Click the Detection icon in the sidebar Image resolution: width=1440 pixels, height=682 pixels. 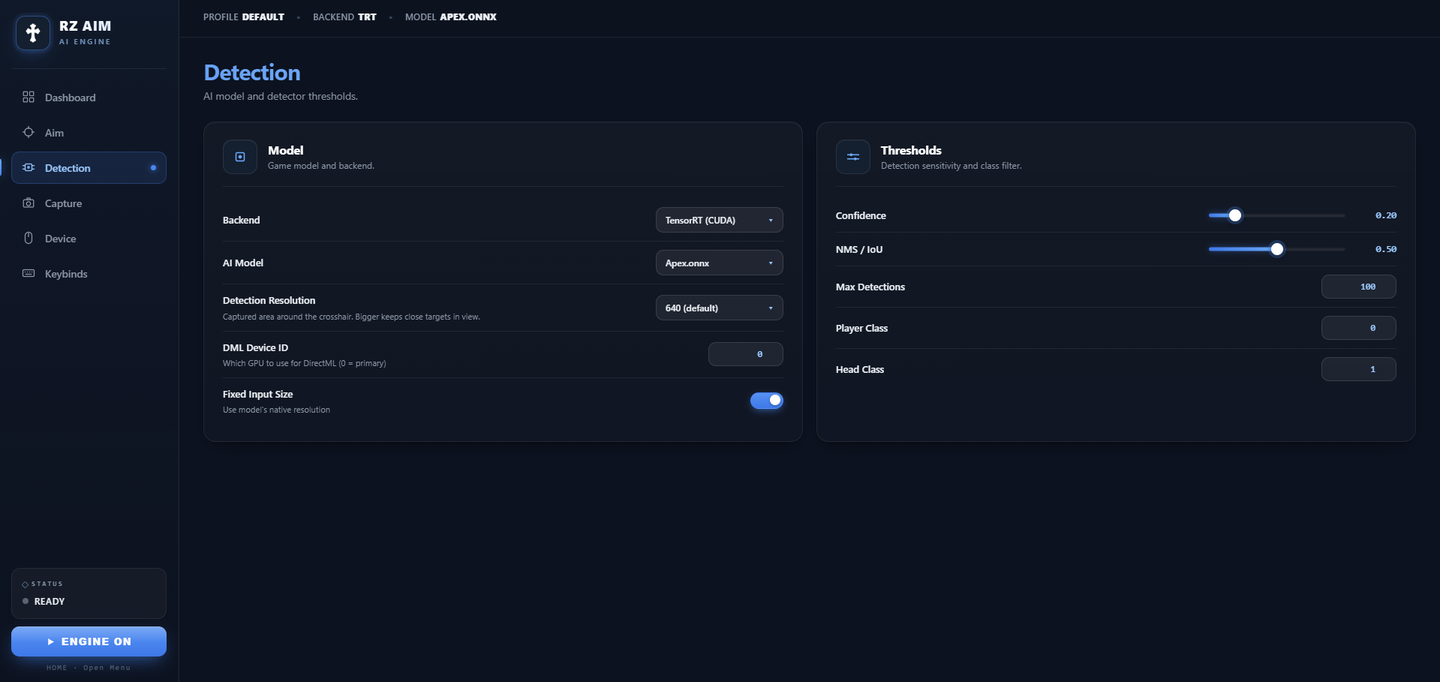click(x=28, y=168)
